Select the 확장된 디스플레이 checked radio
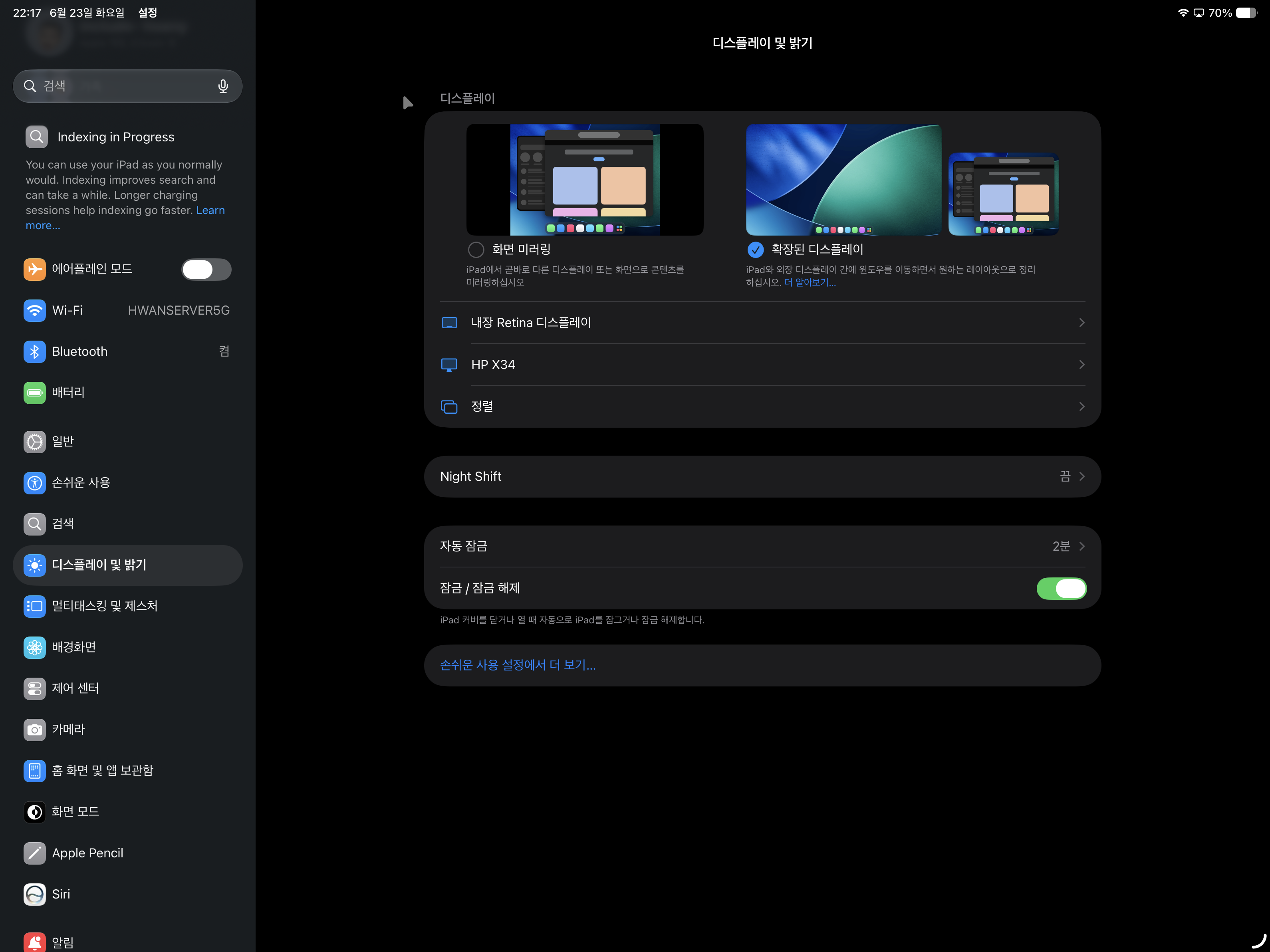The width and height of the screenshot is (1270, 952). click(x=756, y=250)
